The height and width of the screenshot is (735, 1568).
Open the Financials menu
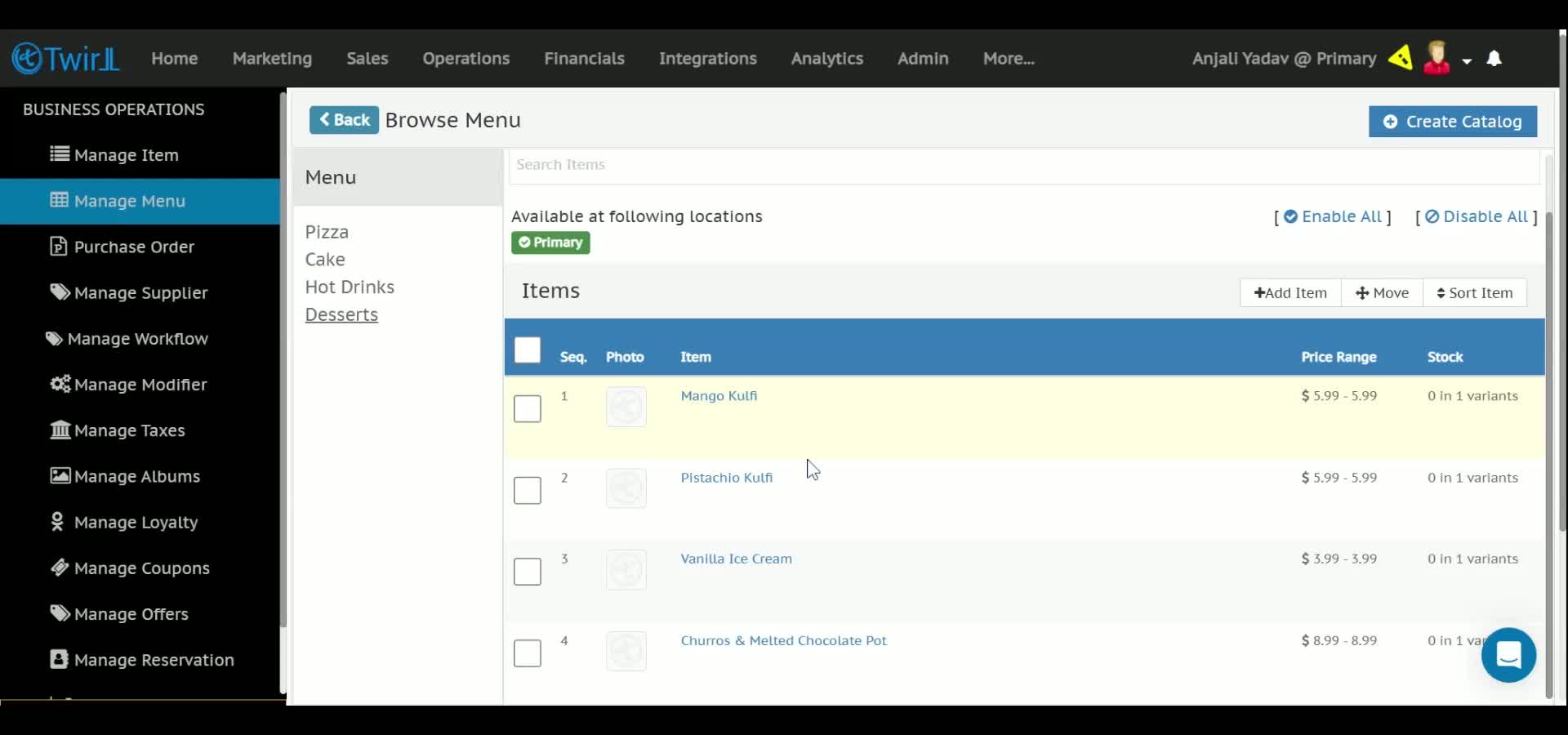tap(584, 58)
